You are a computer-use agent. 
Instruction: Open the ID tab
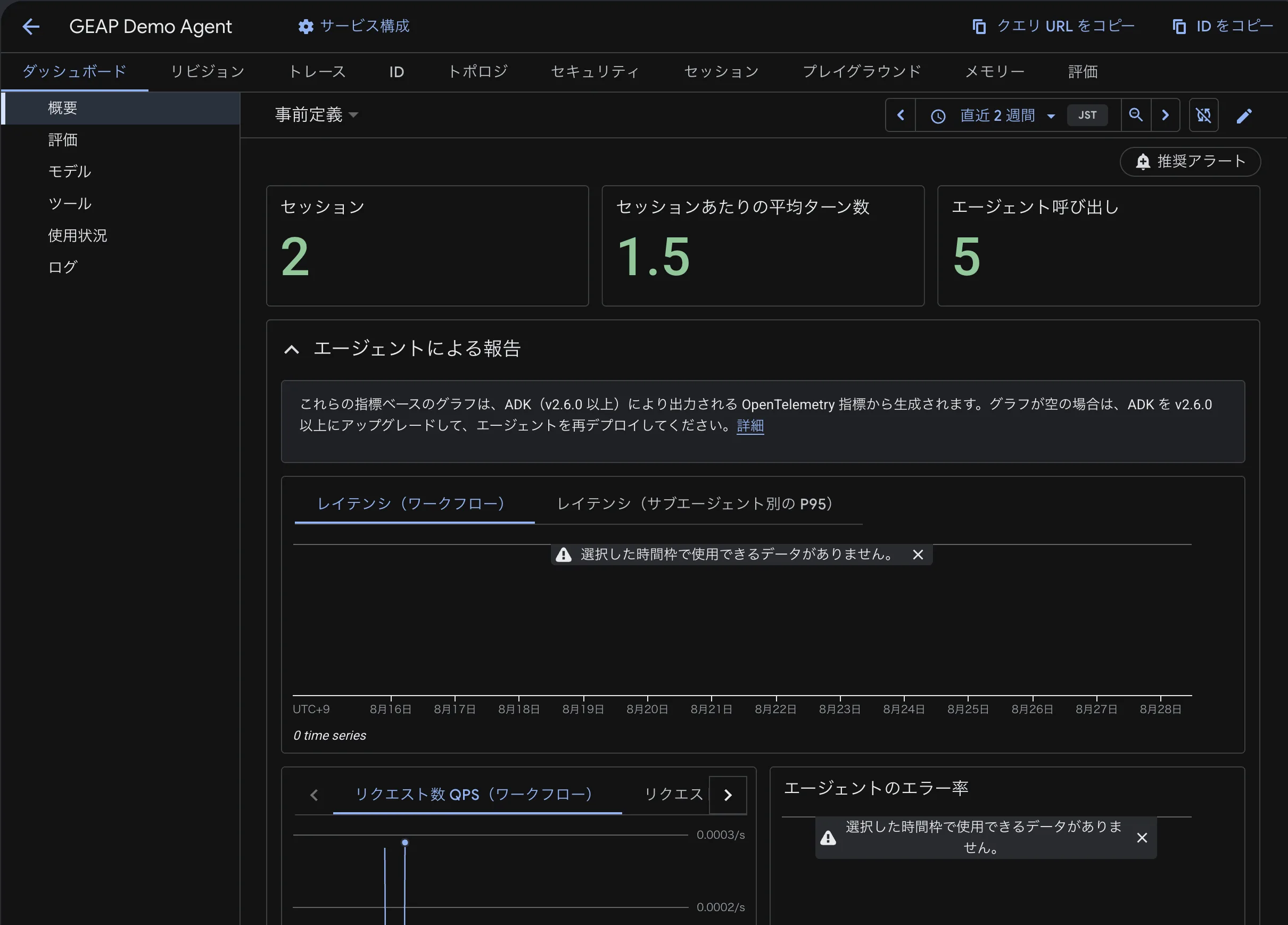pos(397,71)
